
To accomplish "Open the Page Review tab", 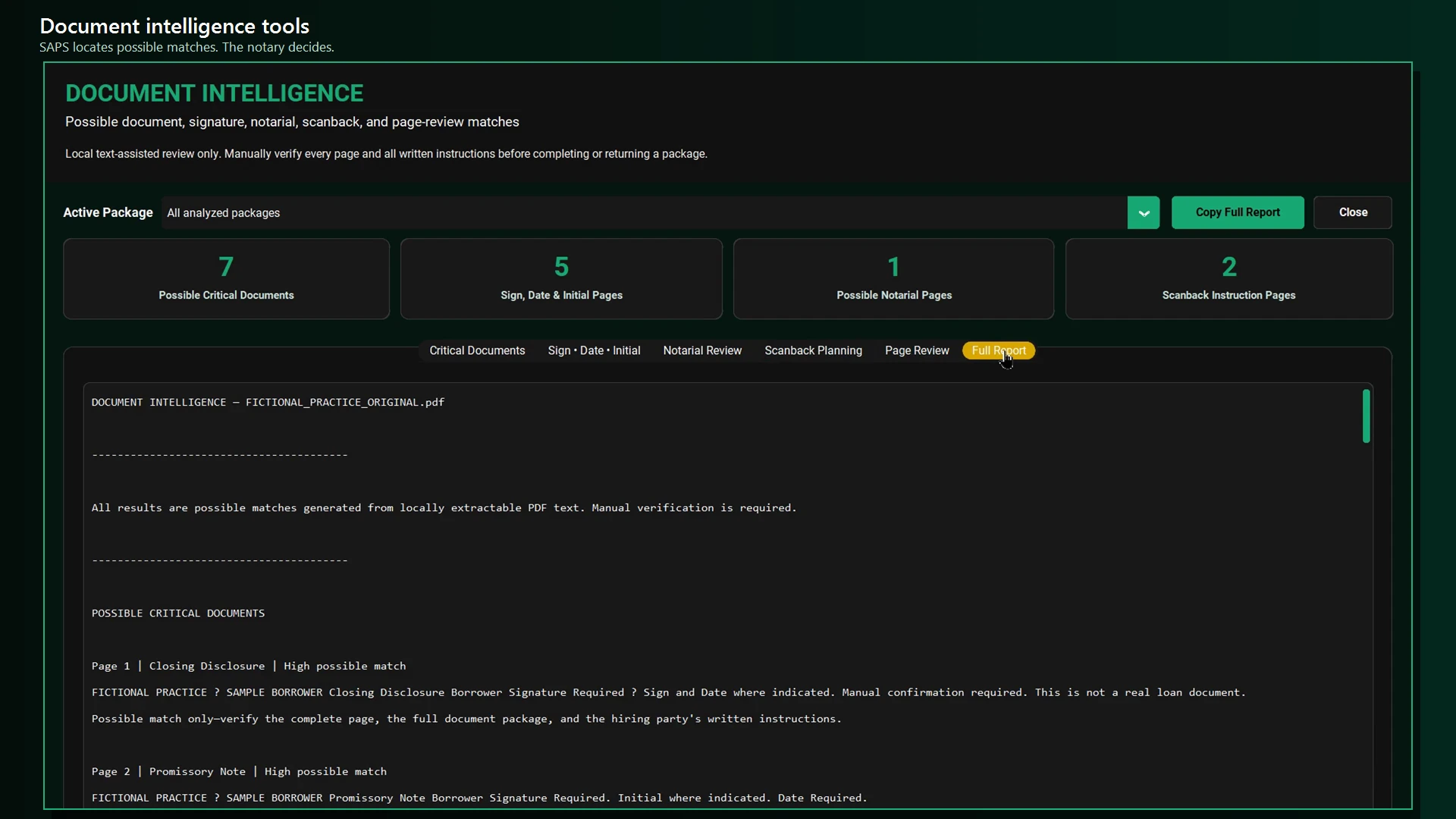I will click(917, 350).
